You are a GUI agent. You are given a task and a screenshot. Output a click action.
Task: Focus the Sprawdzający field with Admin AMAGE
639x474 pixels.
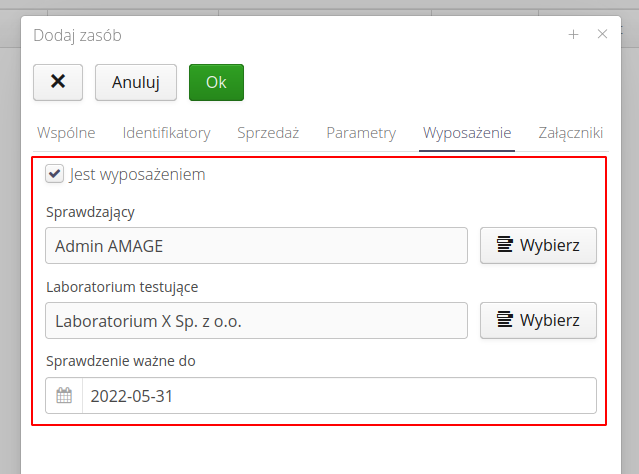(x=257, y=246)
